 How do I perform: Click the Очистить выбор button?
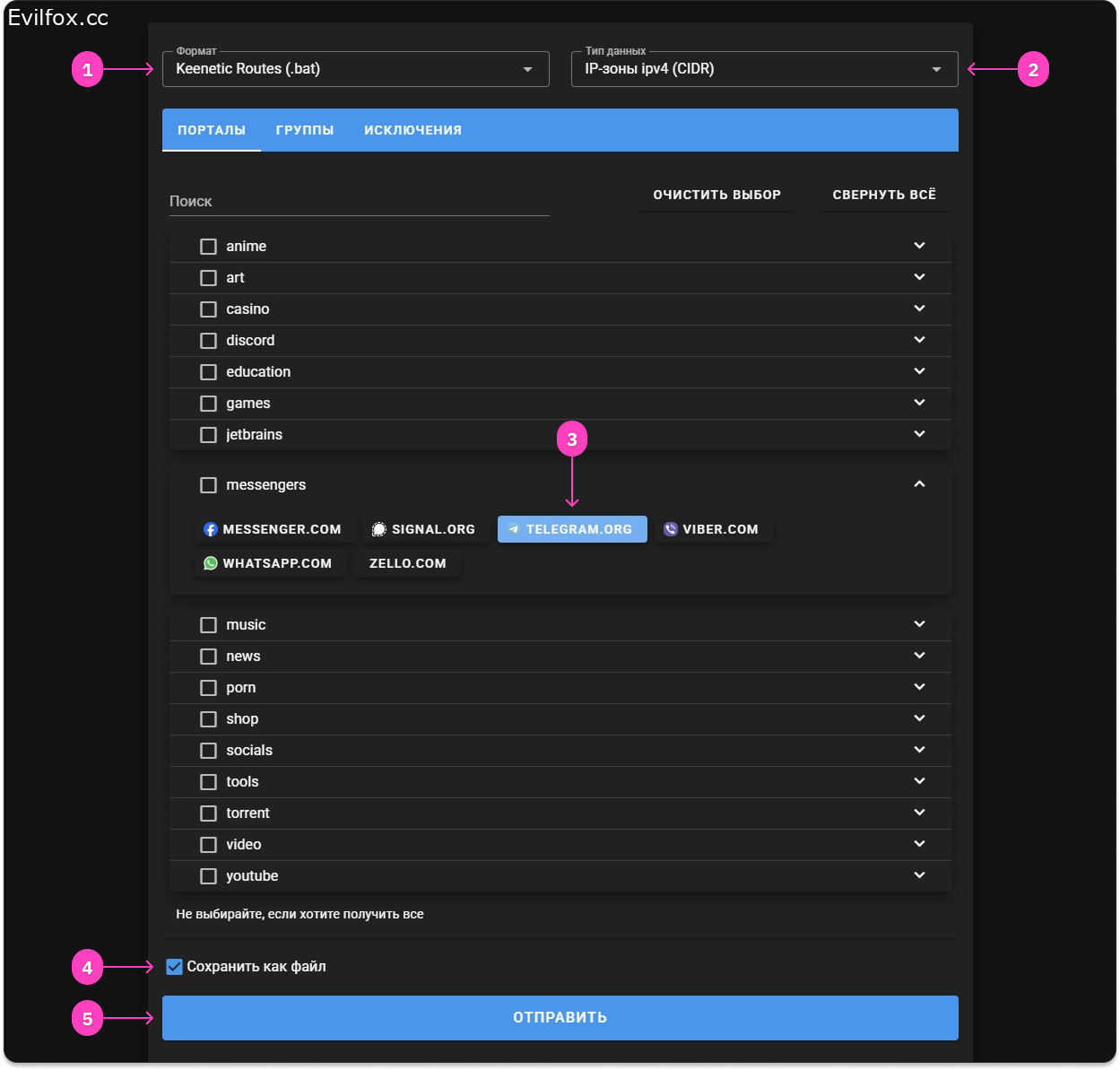click(x=716, y=195)
